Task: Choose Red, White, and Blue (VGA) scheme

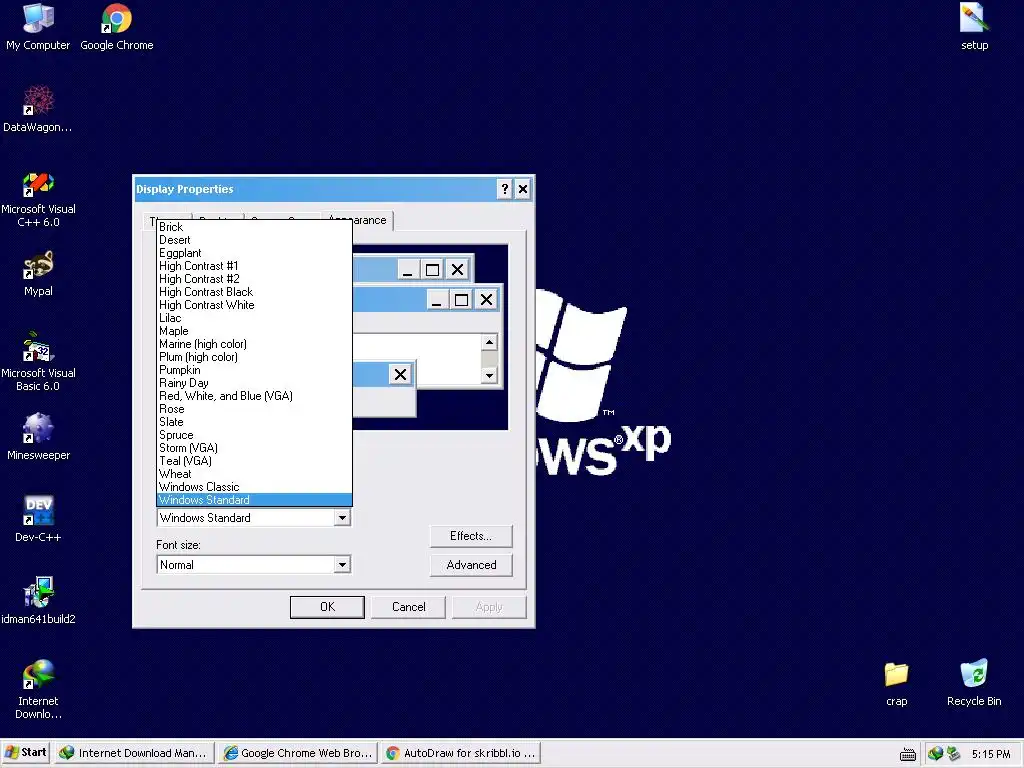Action: (255, 396)
